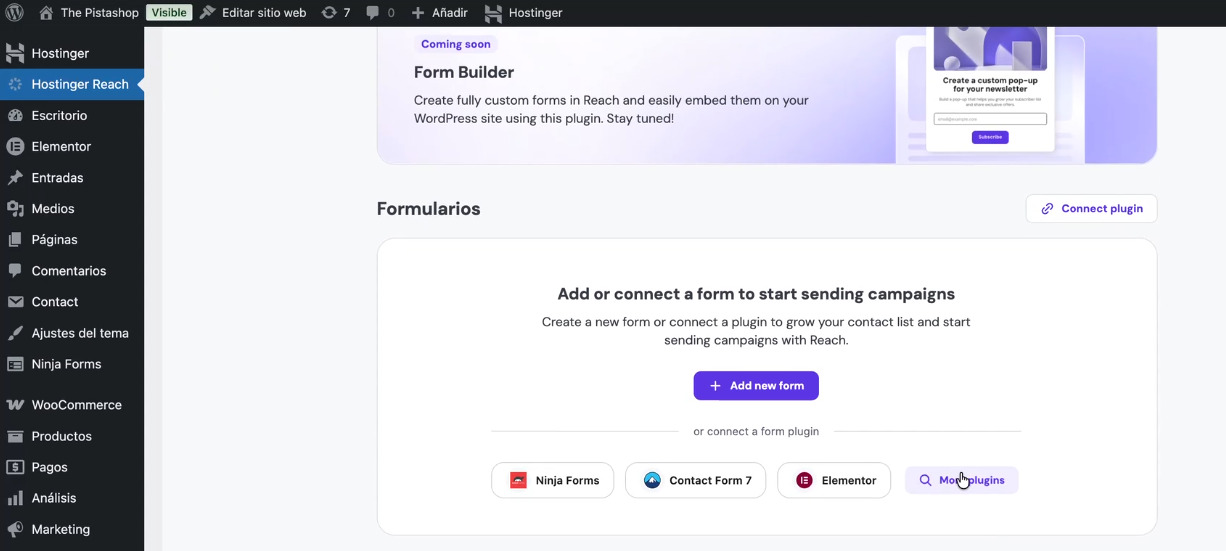Click the Contact Form 7 icon
Viewport: 1226px width, 551px height.
652,480
